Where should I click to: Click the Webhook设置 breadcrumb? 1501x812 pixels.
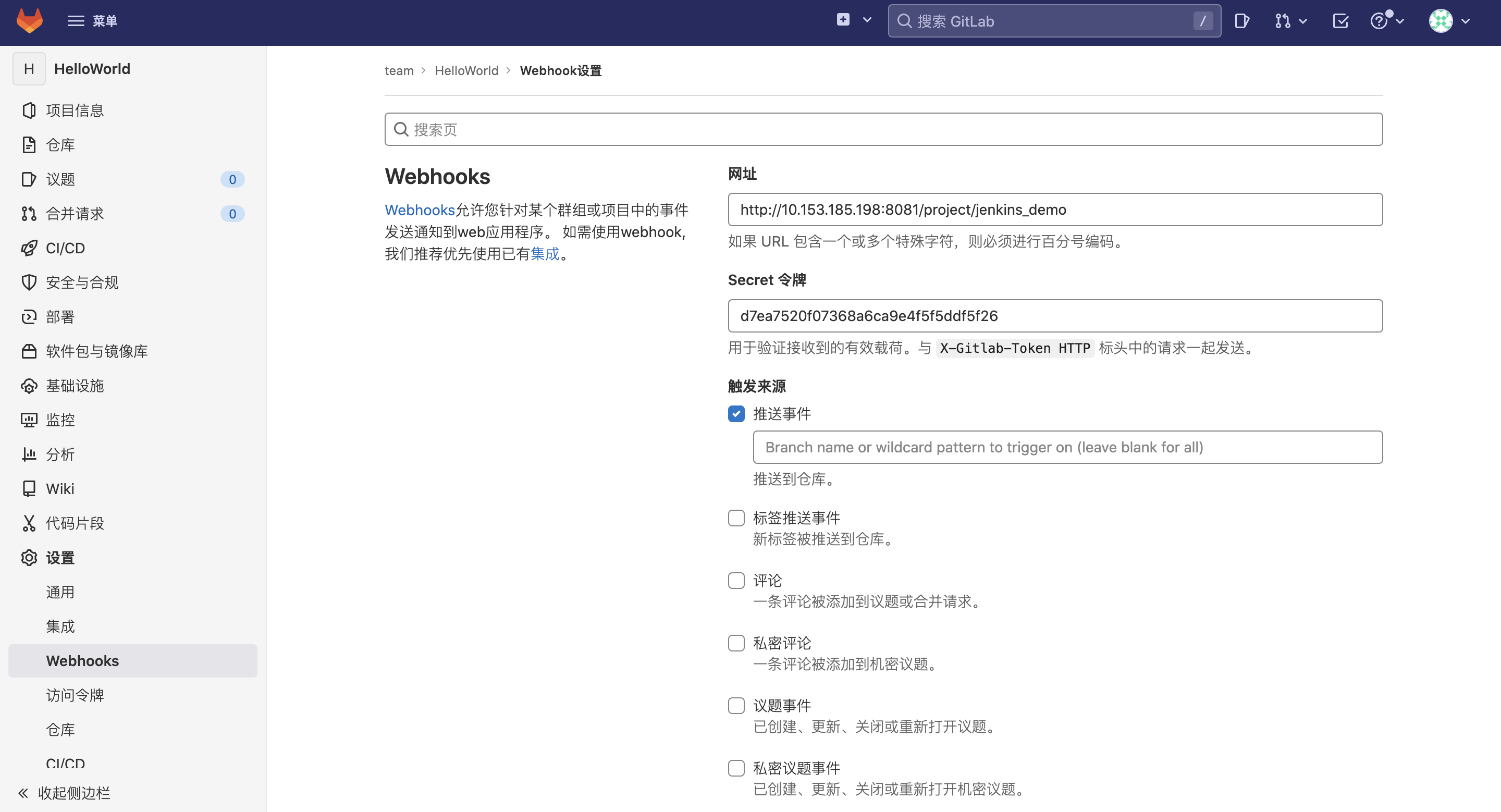pyautogui.click(x=561, y=70)
